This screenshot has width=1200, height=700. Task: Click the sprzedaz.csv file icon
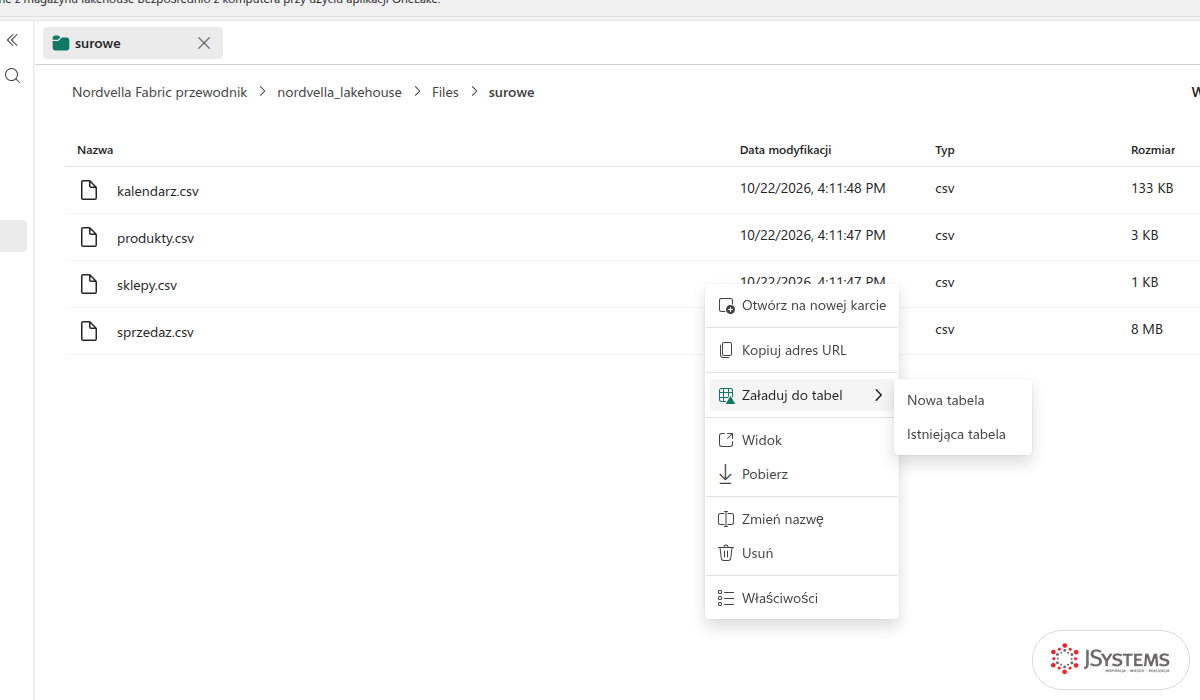click(89, 331)
